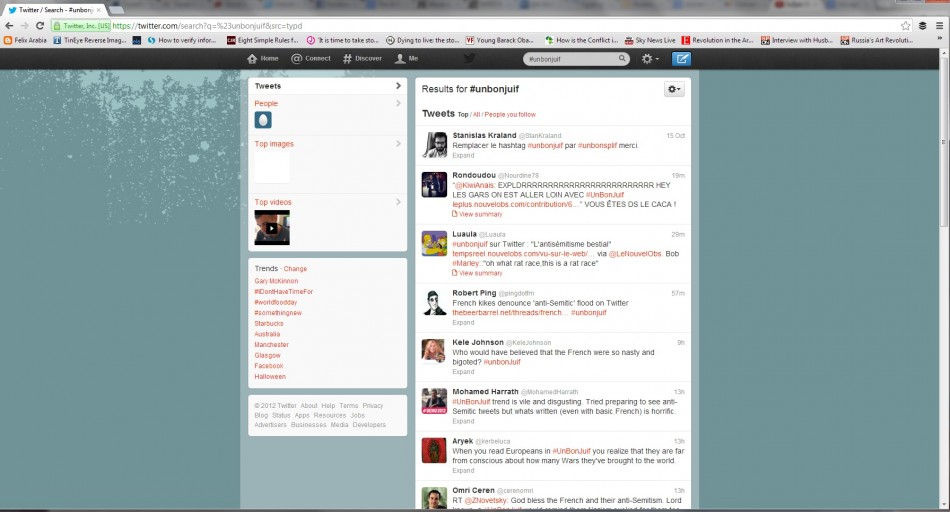Click Robert Ping's avatar

(434, 302)
